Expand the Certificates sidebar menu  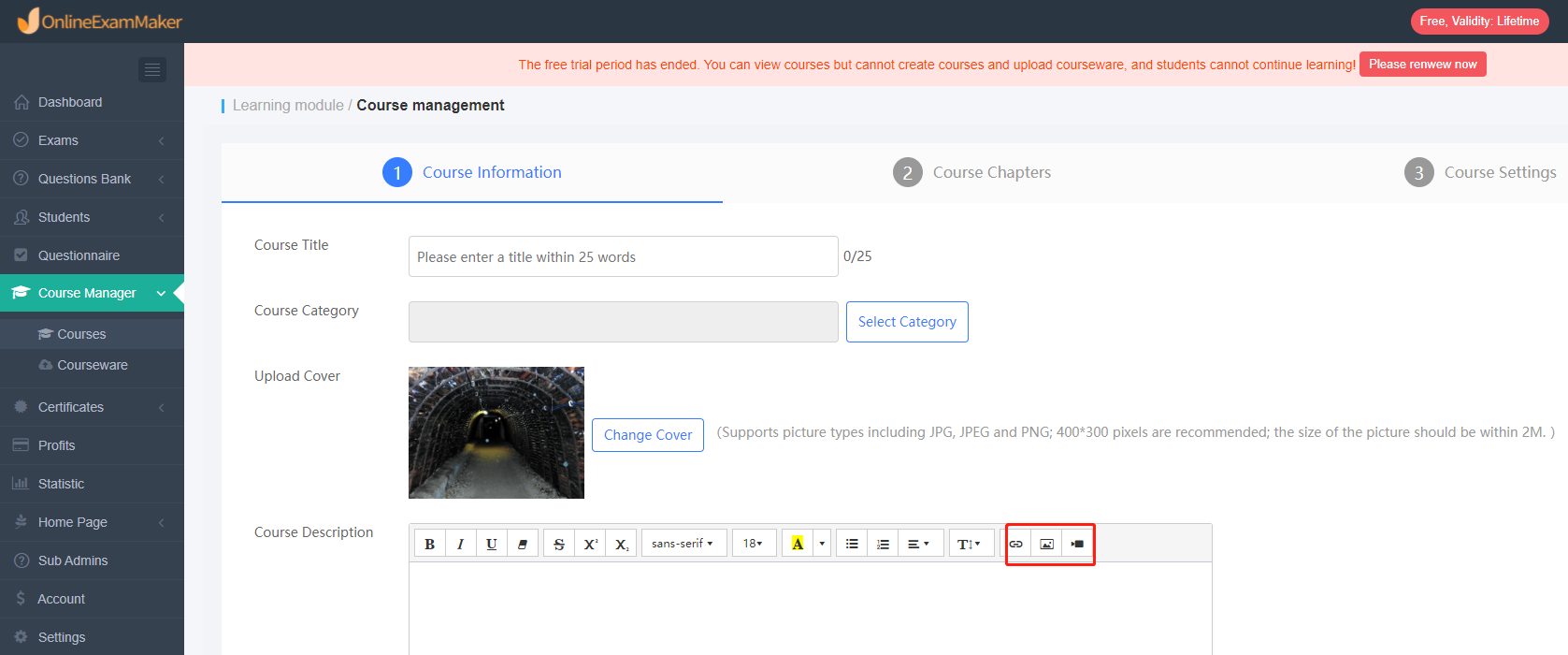[x=92, y=407]
